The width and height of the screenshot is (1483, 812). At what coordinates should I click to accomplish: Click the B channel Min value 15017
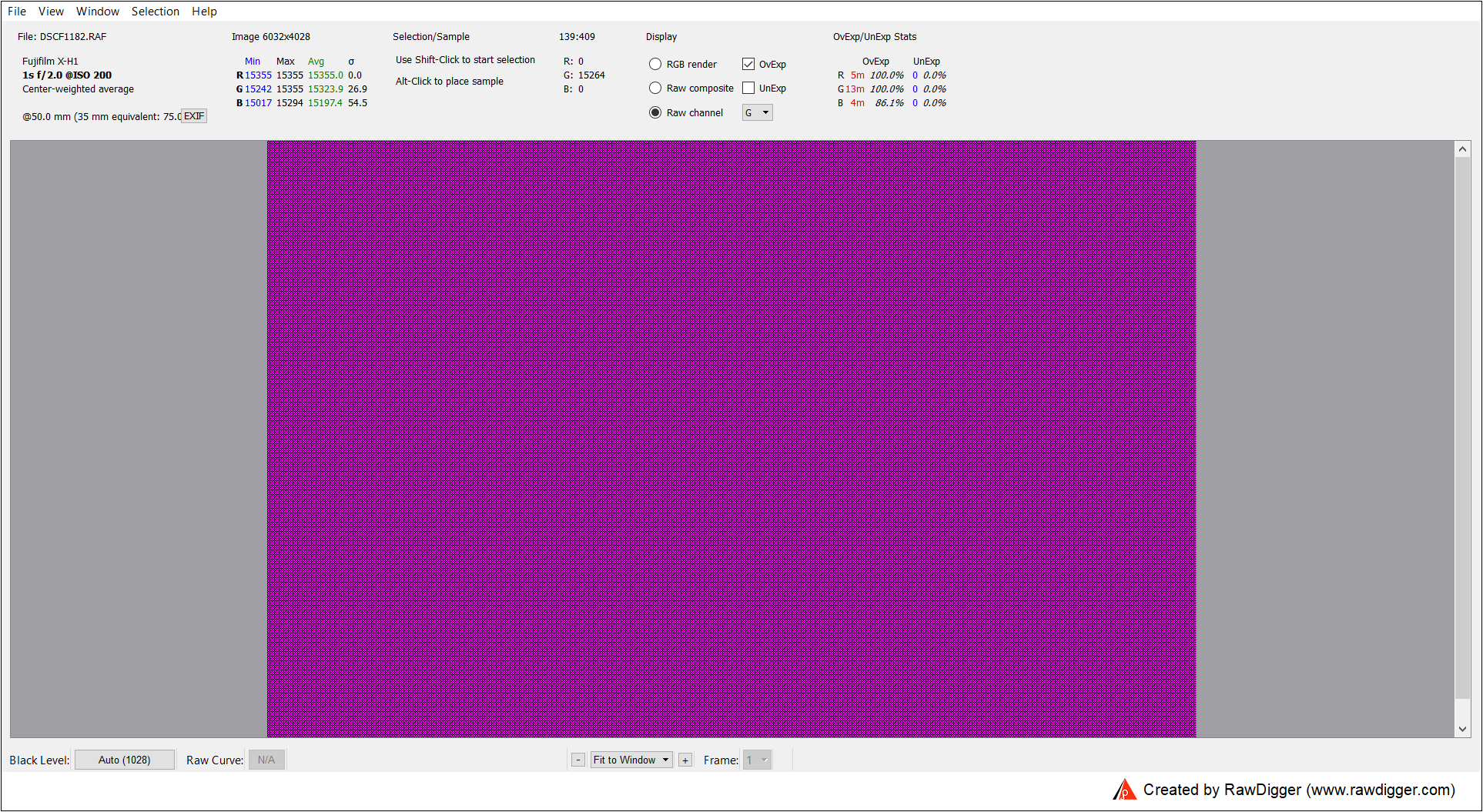click(x=258, y=103)
